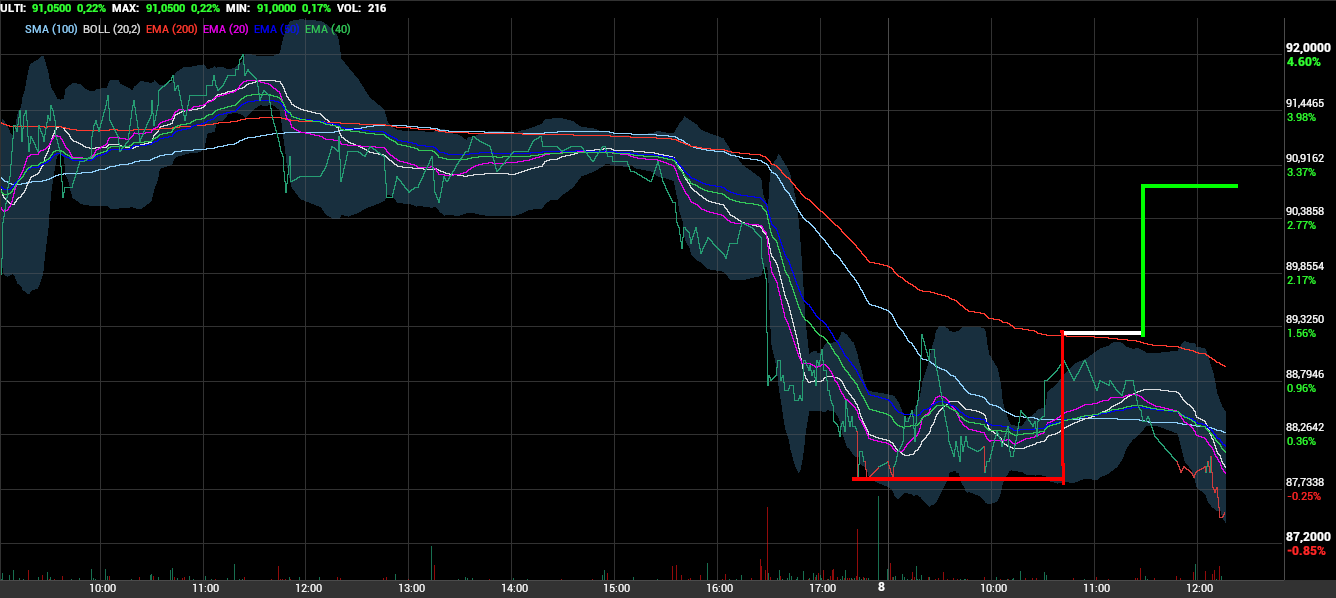Select the EMA (50) indicator label

tap(277, 29)
